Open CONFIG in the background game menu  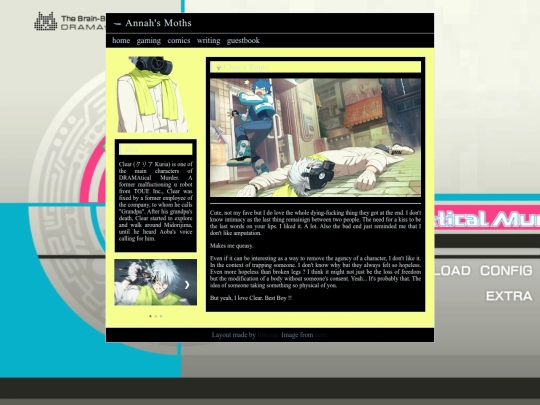(x=506, y=270)
